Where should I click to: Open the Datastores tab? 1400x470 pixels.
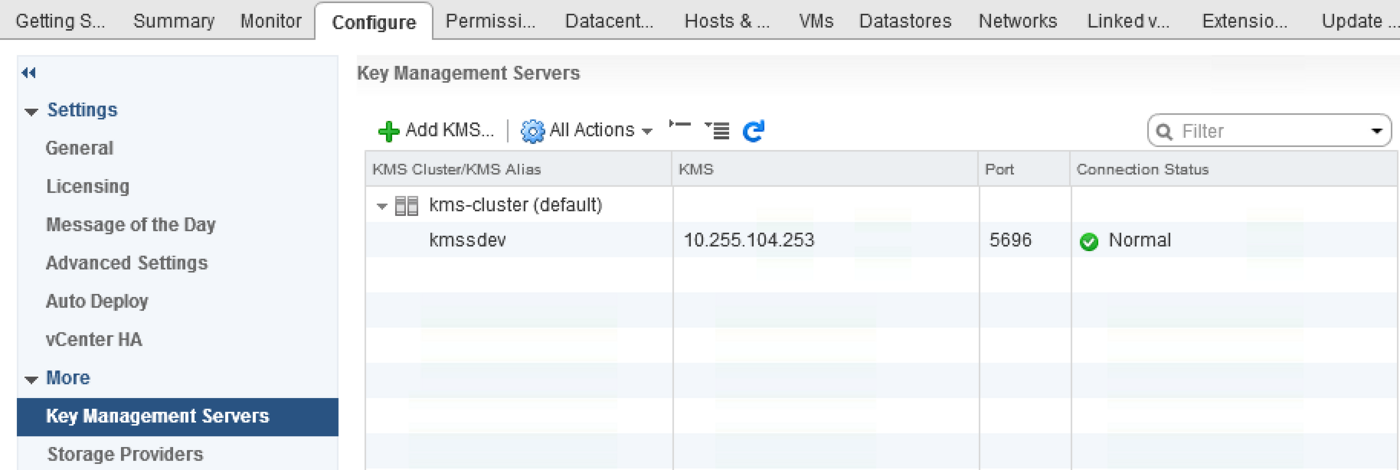(x=906, y=21)
